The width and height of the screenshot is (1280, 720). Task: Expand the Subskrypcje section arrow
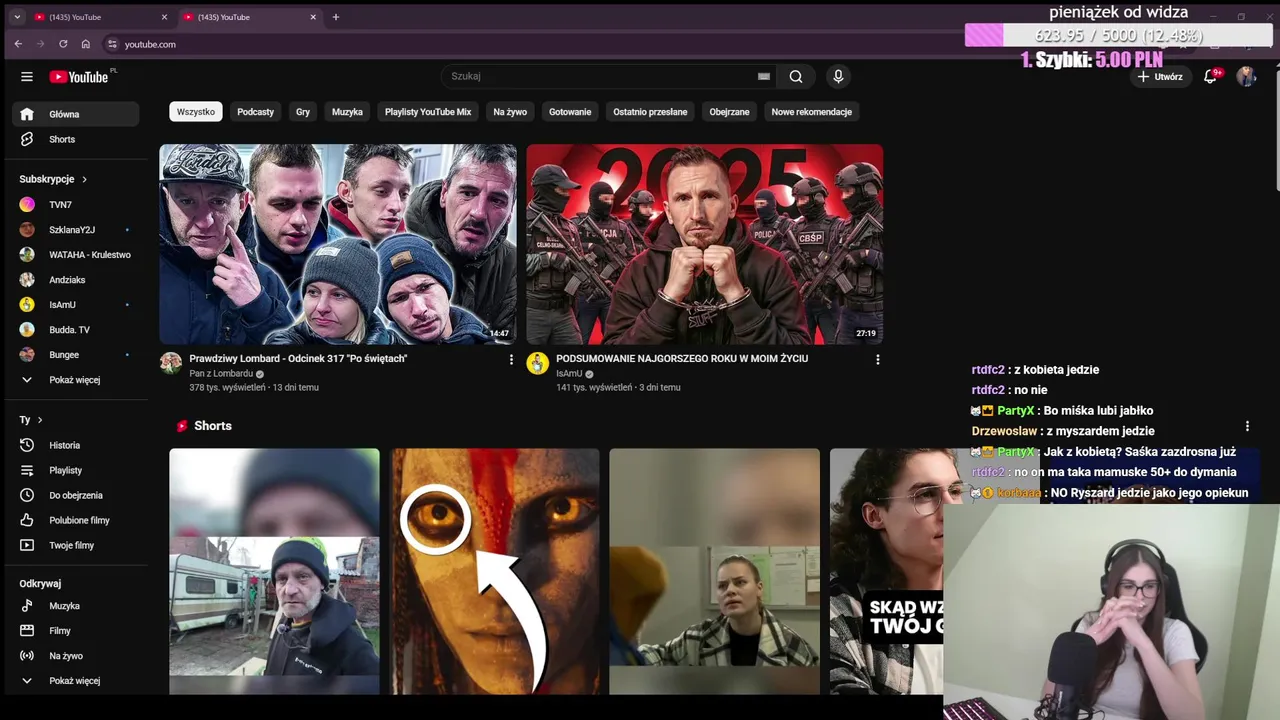point(84,179)
